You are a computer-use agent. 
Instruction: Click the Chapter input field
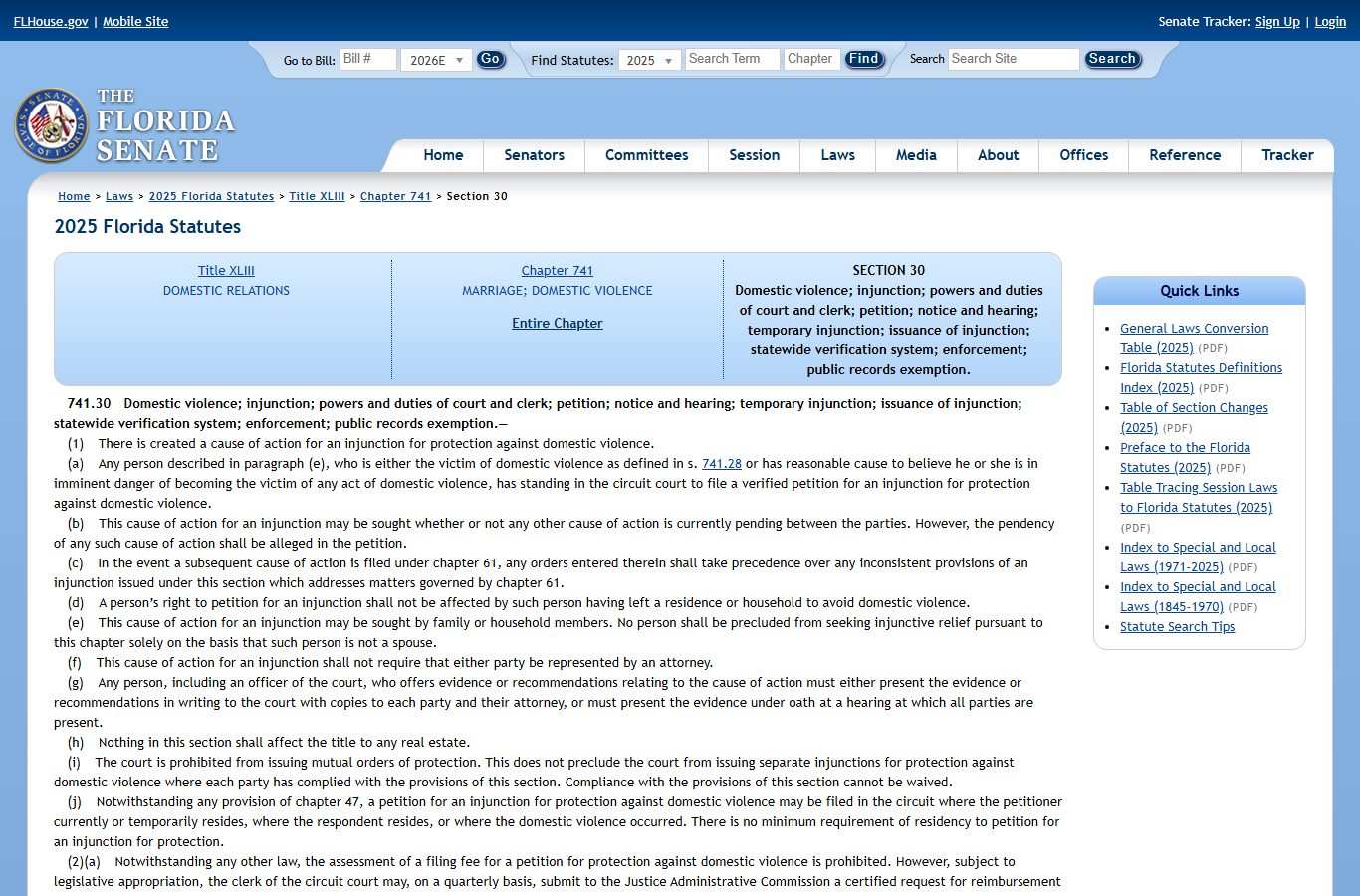click(811, 59)
